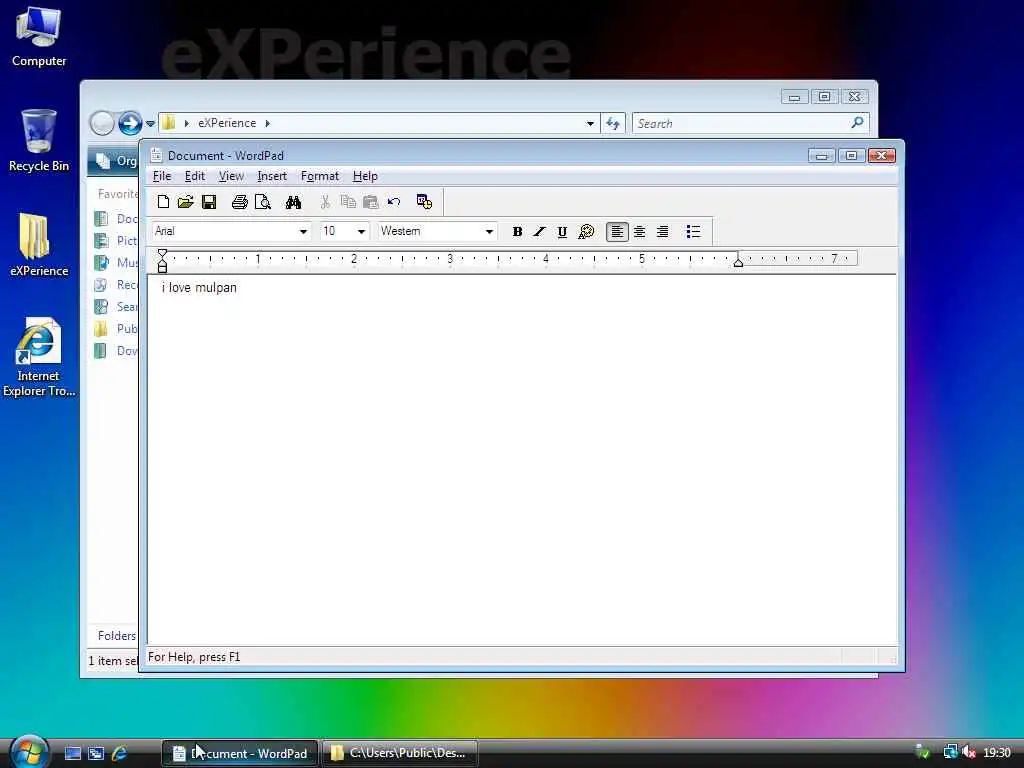Click the Start orb button
The height and width of the screenshot is (768, 1024).
coord(29,751)
